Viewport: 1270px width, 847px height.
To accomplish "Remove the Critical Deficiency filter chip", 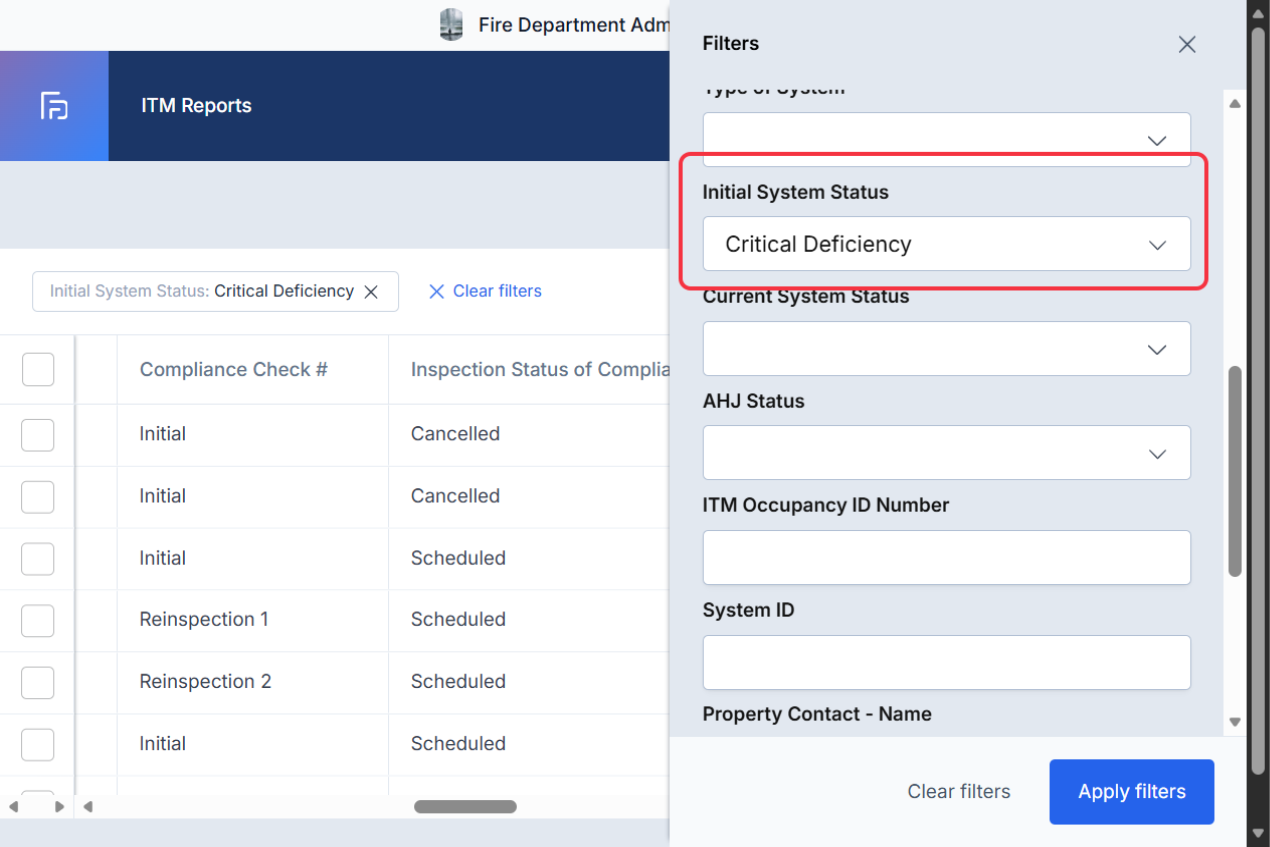I will tap(371, 292).
